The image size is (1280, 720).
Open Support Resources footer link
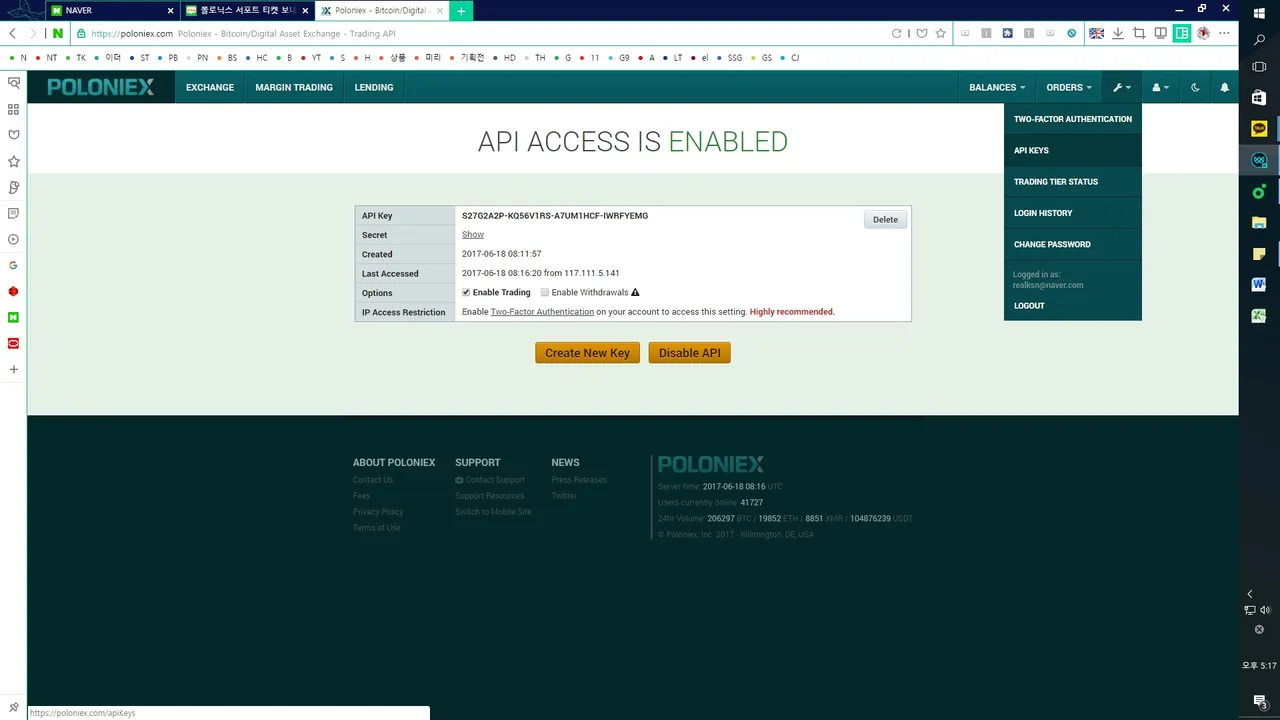tap(489, 496)
